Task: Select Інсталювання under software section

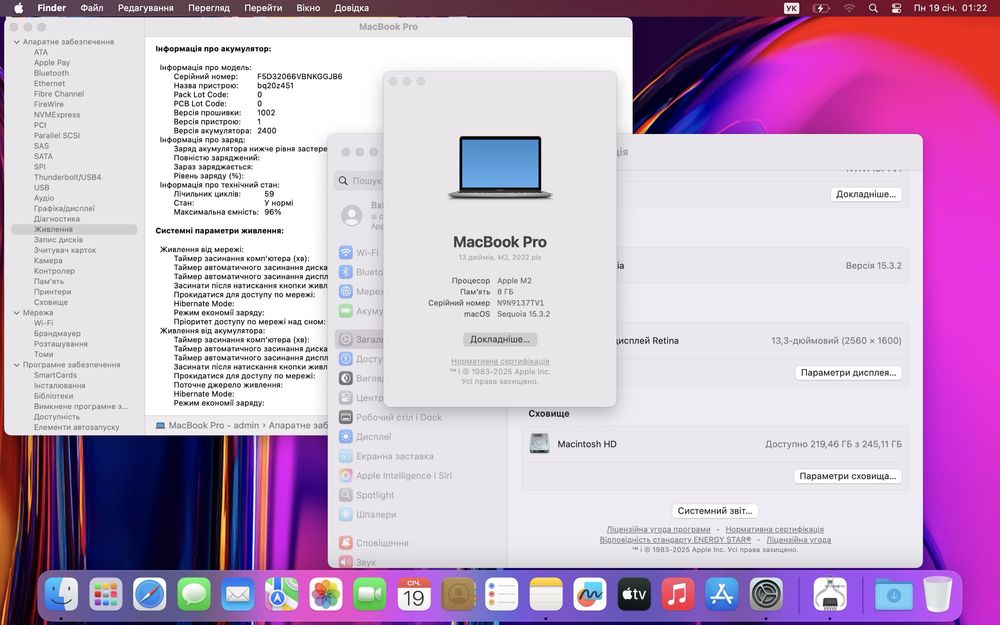Action: tap(59, 386)
